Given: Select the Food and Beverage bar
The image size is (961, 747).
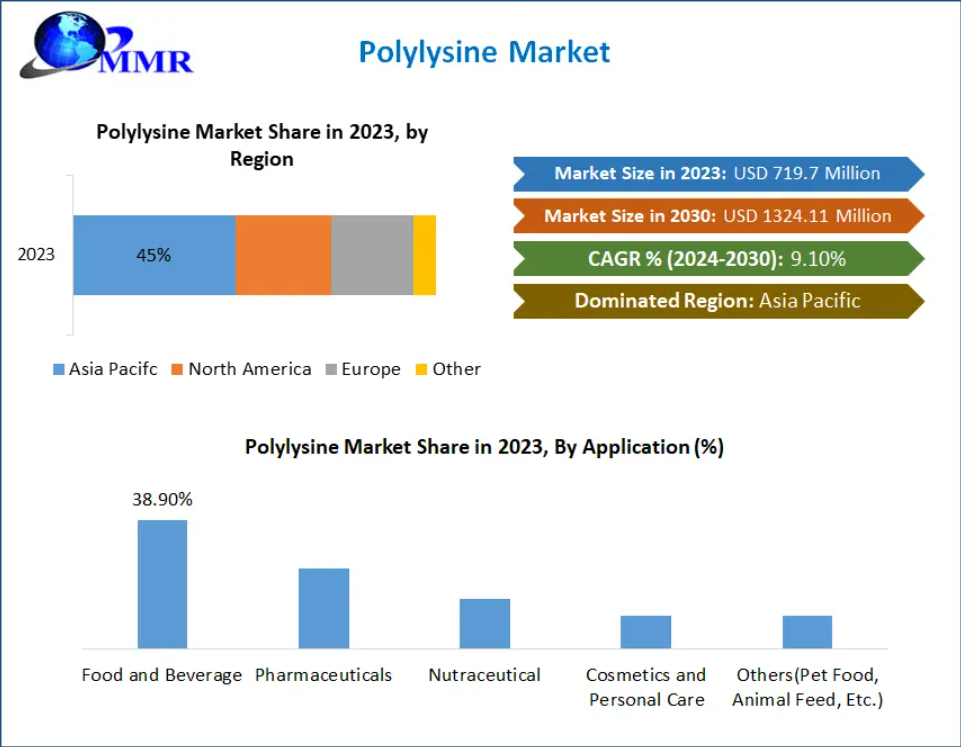Looking at the screenshot, I should tap(162, 584).
